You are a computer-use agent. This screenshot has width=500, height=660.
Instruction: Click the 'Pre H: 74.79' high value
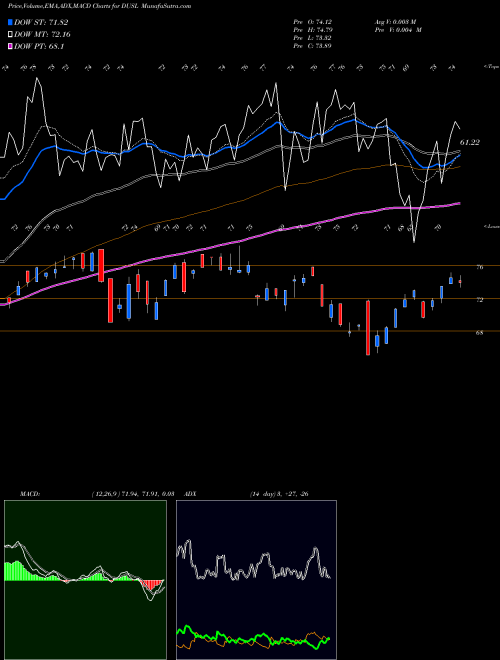312,30
